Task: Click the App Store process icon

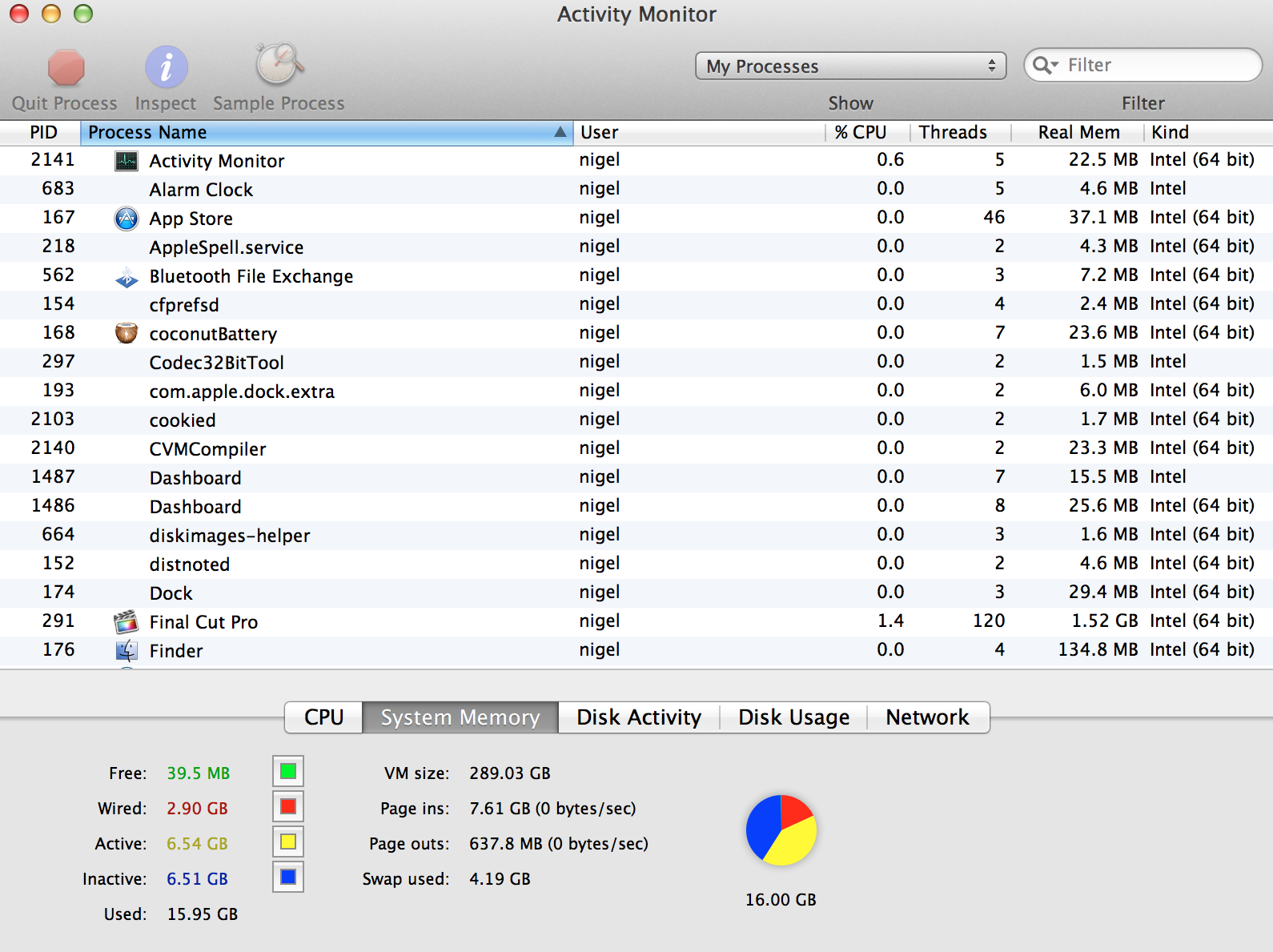Action: [126, 219]
